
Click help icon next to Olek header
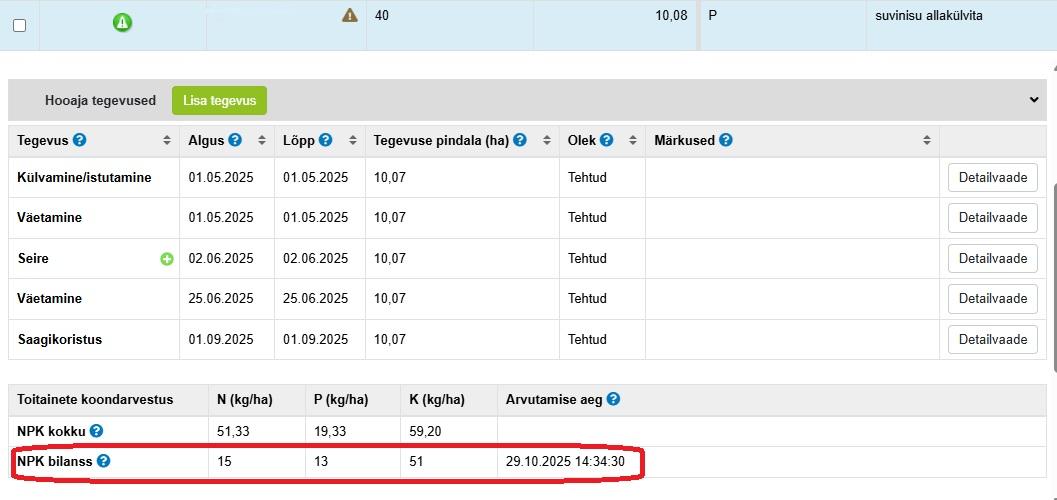pos(607,140)
